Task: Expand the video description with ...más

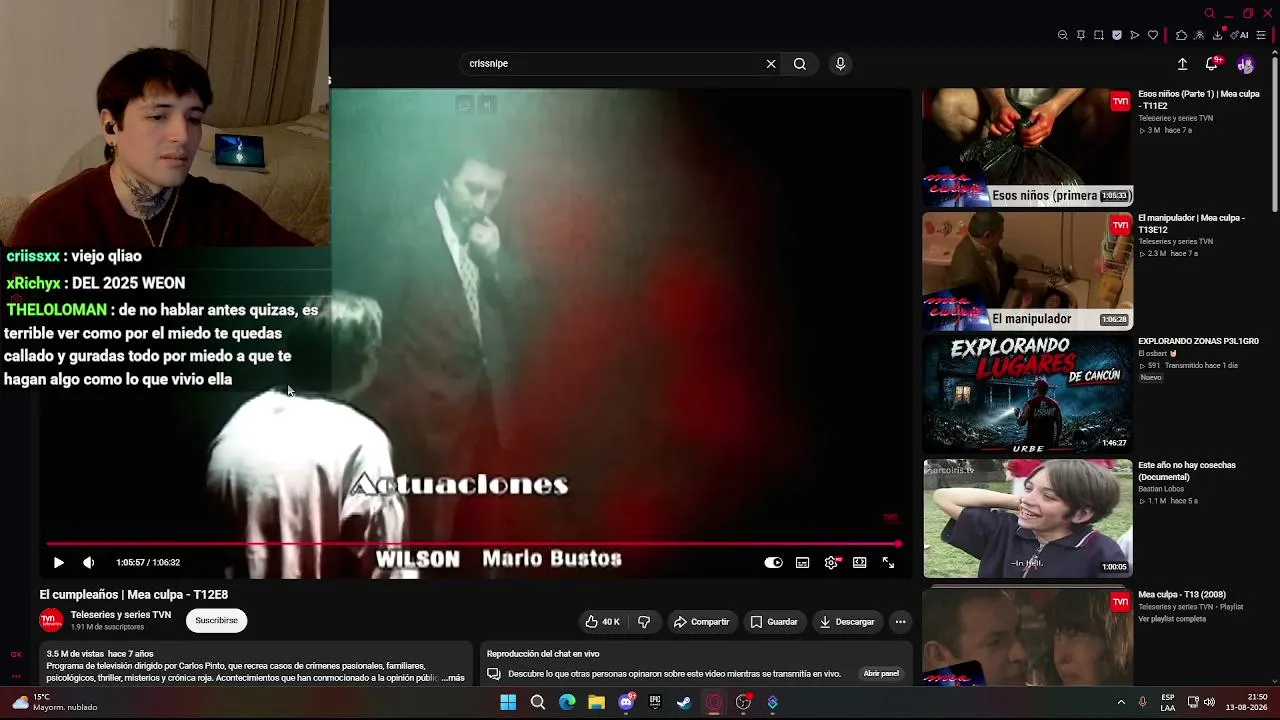Action: coord(455,678)
